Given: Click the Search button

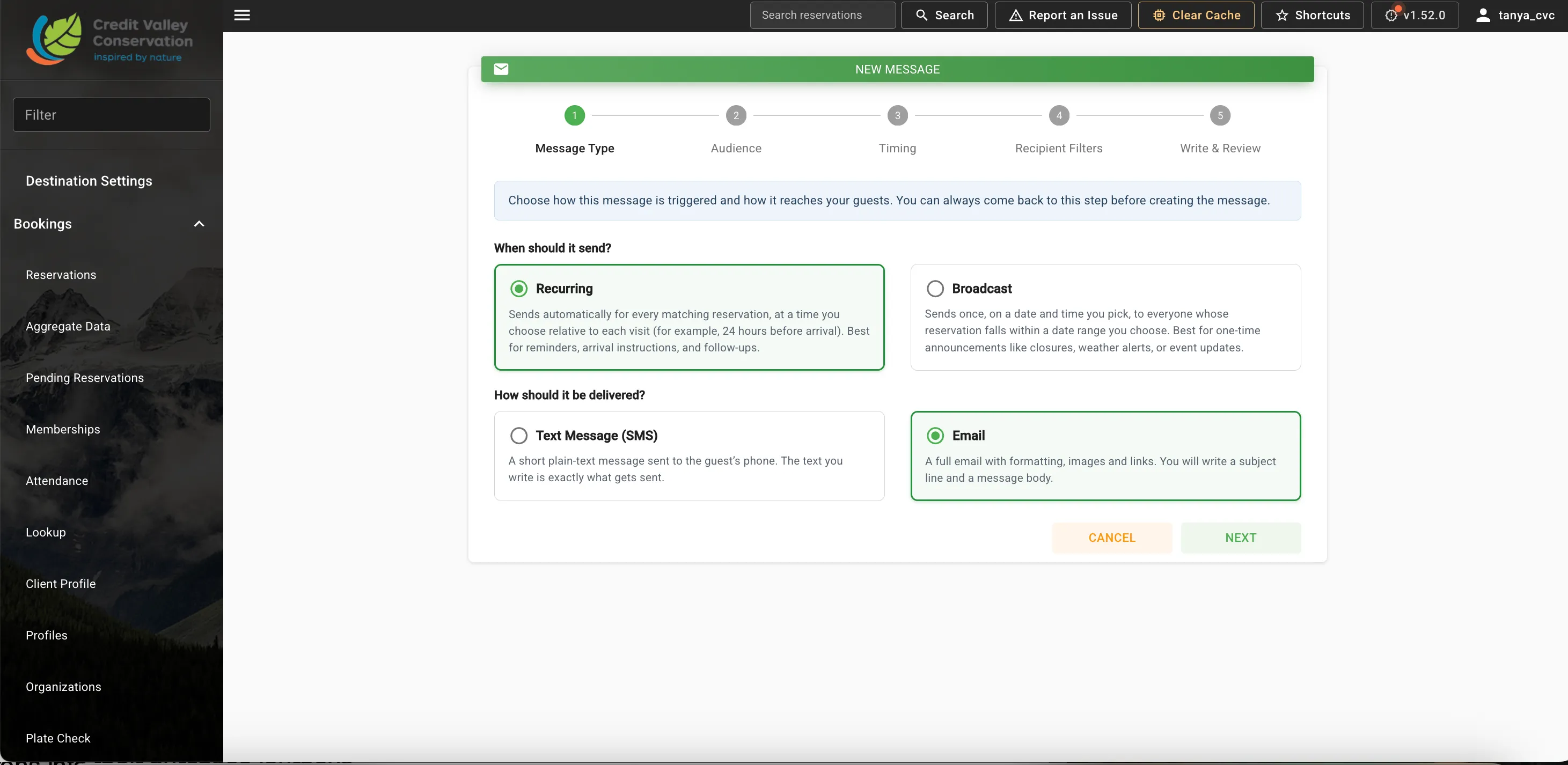Looking at the screenshot, I should pyautogui.click(x=944, y=15).
